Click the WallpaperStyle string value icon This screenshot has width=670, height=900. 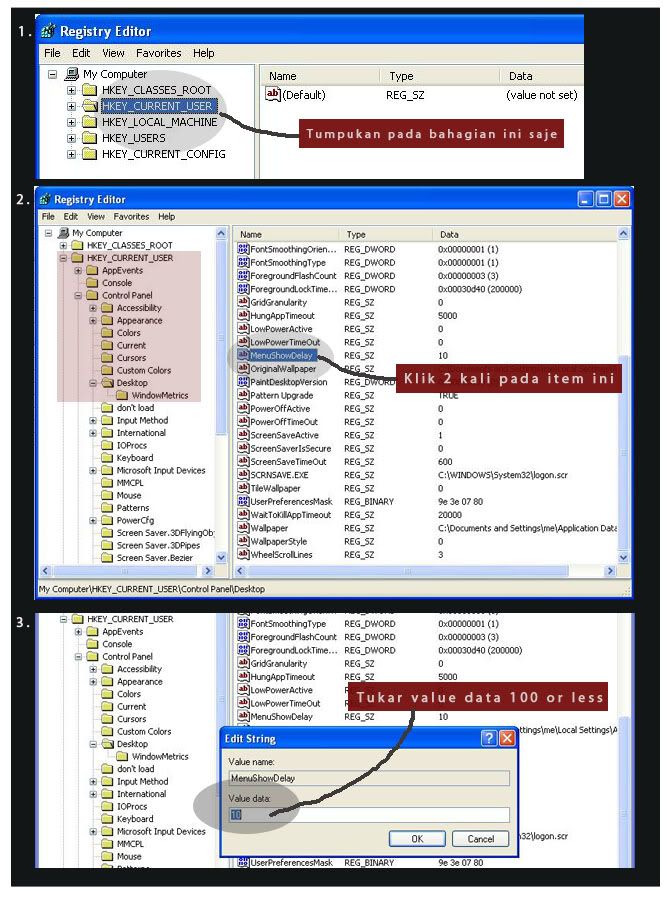click(243, 541)
